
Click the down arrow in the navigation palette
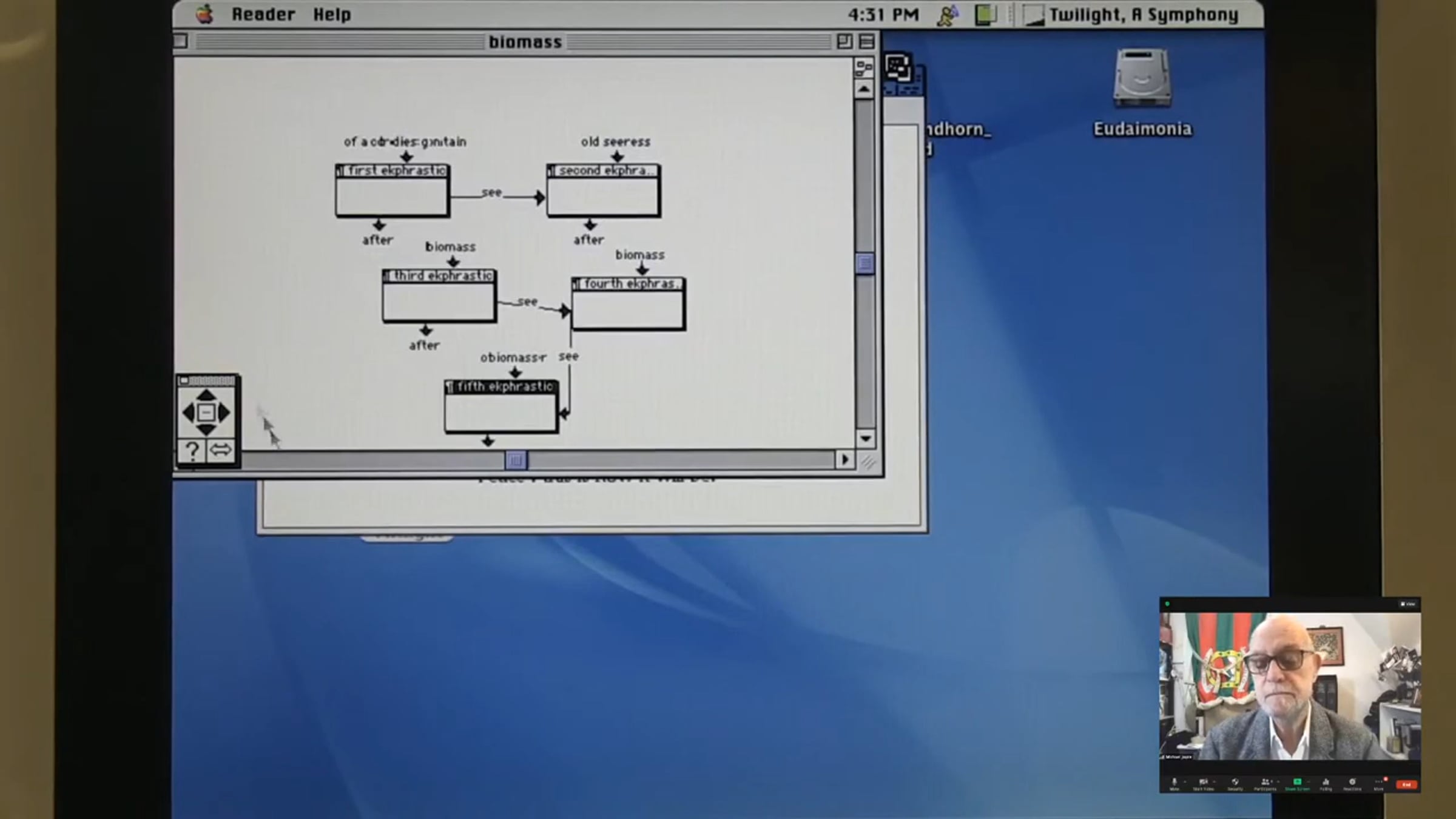tap(206, 430)
